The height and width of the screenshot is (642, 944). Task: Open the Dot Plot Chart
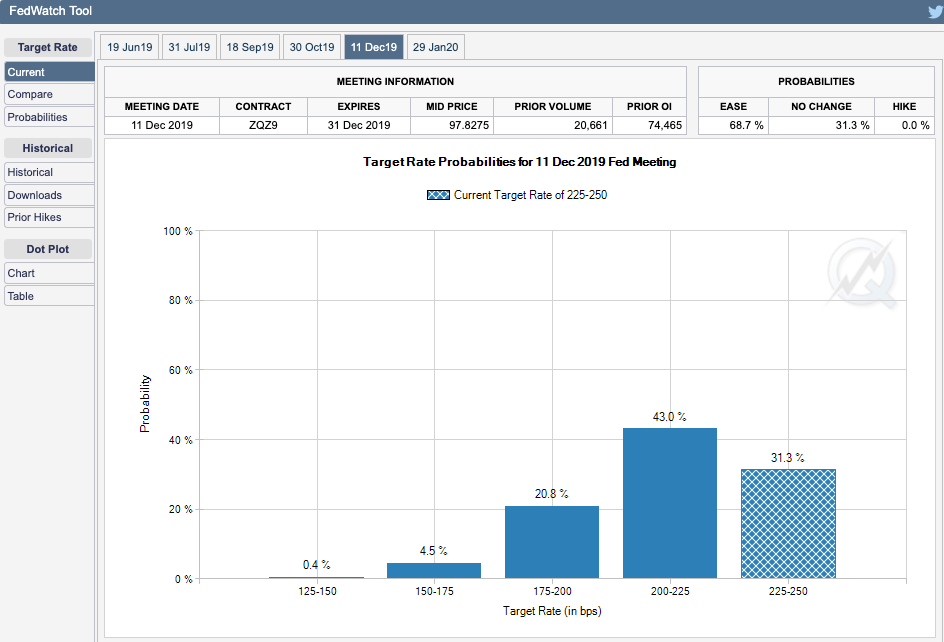point(49,273)
